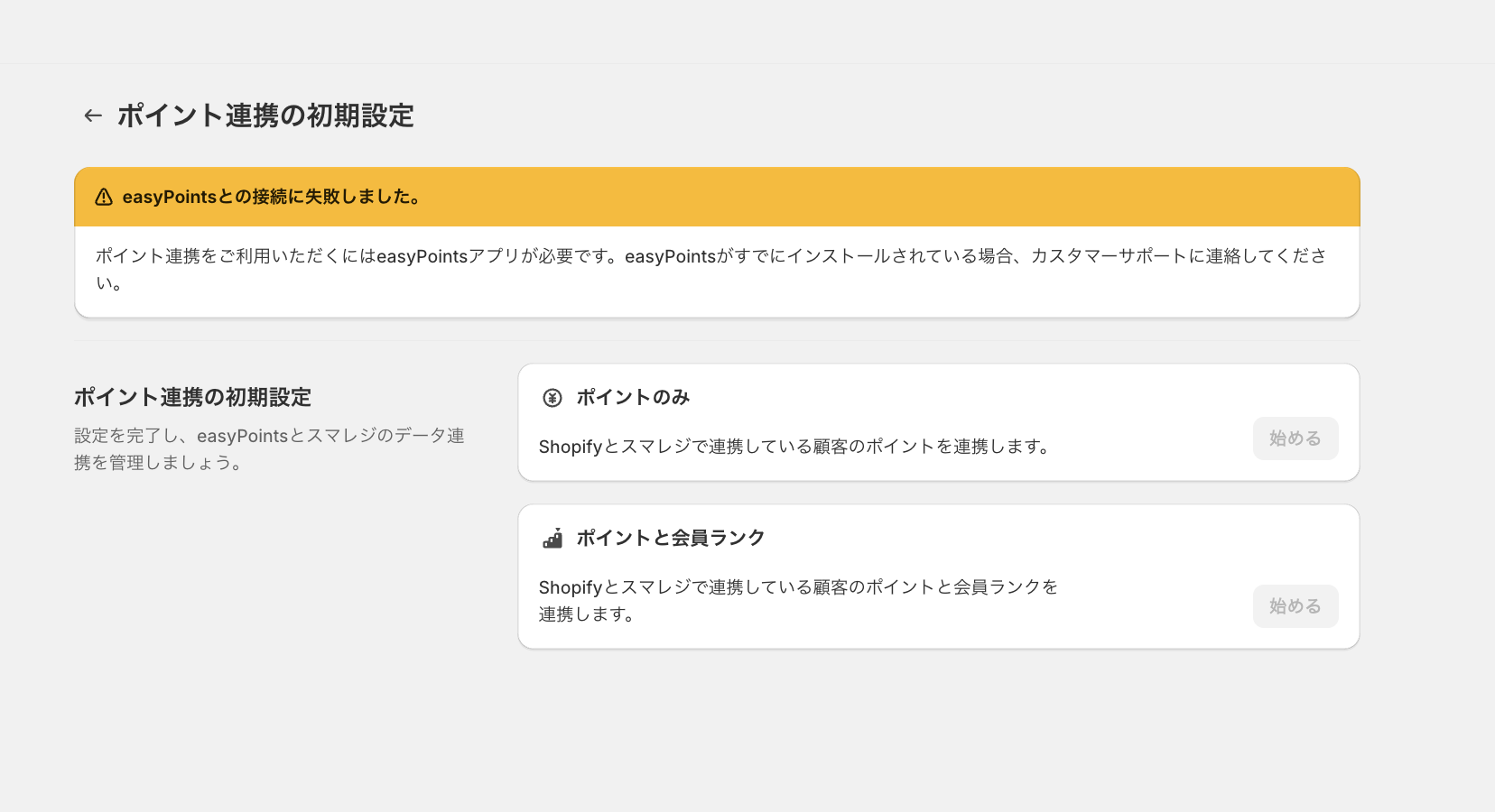
Task: Click the back arrow beside the page title
Action: point(93,115)
